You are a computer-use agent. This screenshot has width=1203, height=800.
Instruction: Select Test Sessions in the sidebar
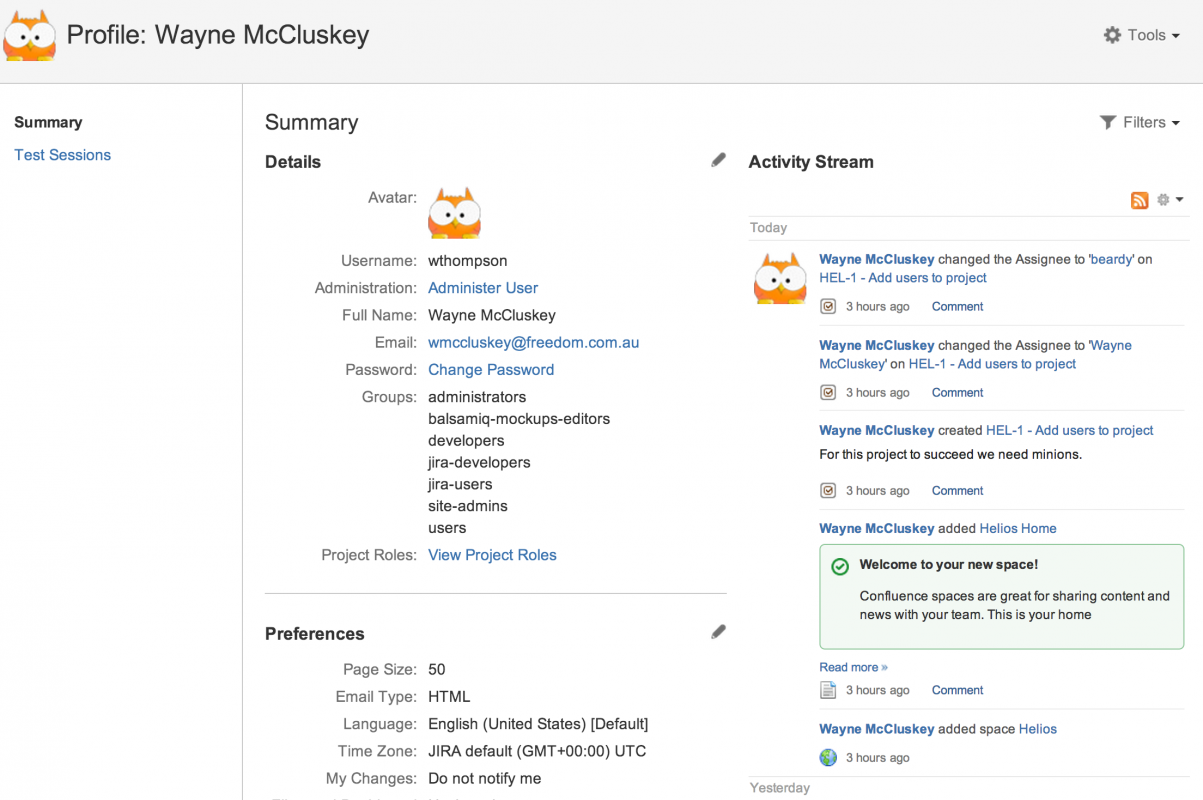[62, 155]
